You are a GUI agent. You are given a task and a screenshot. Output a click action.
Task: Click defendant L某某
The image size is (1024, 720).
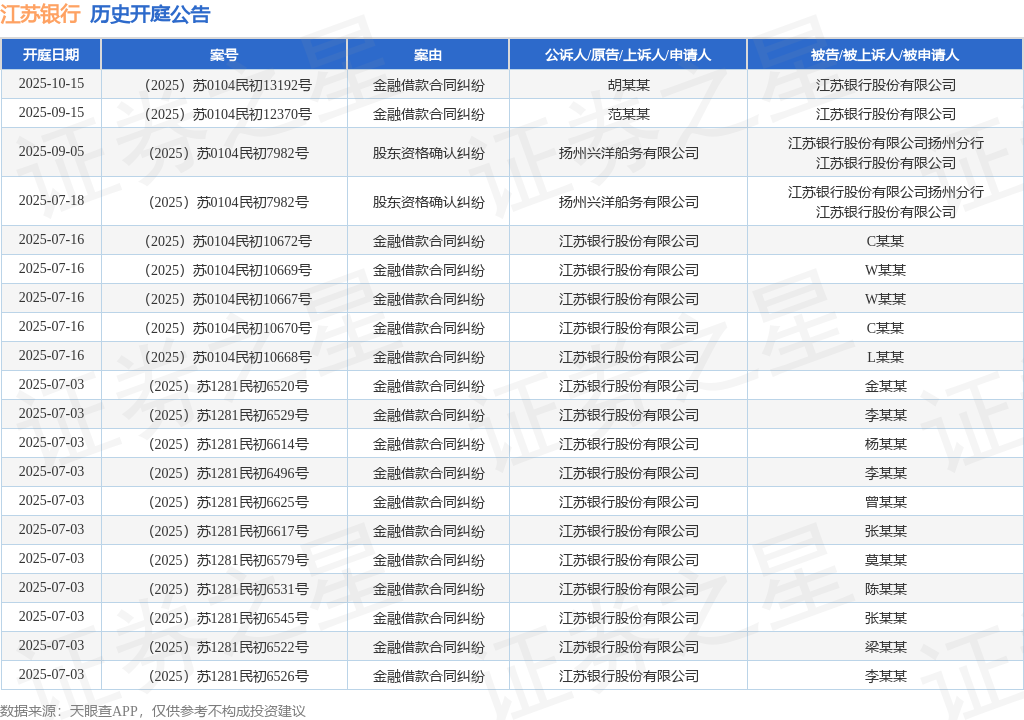[x=886, y=357]
